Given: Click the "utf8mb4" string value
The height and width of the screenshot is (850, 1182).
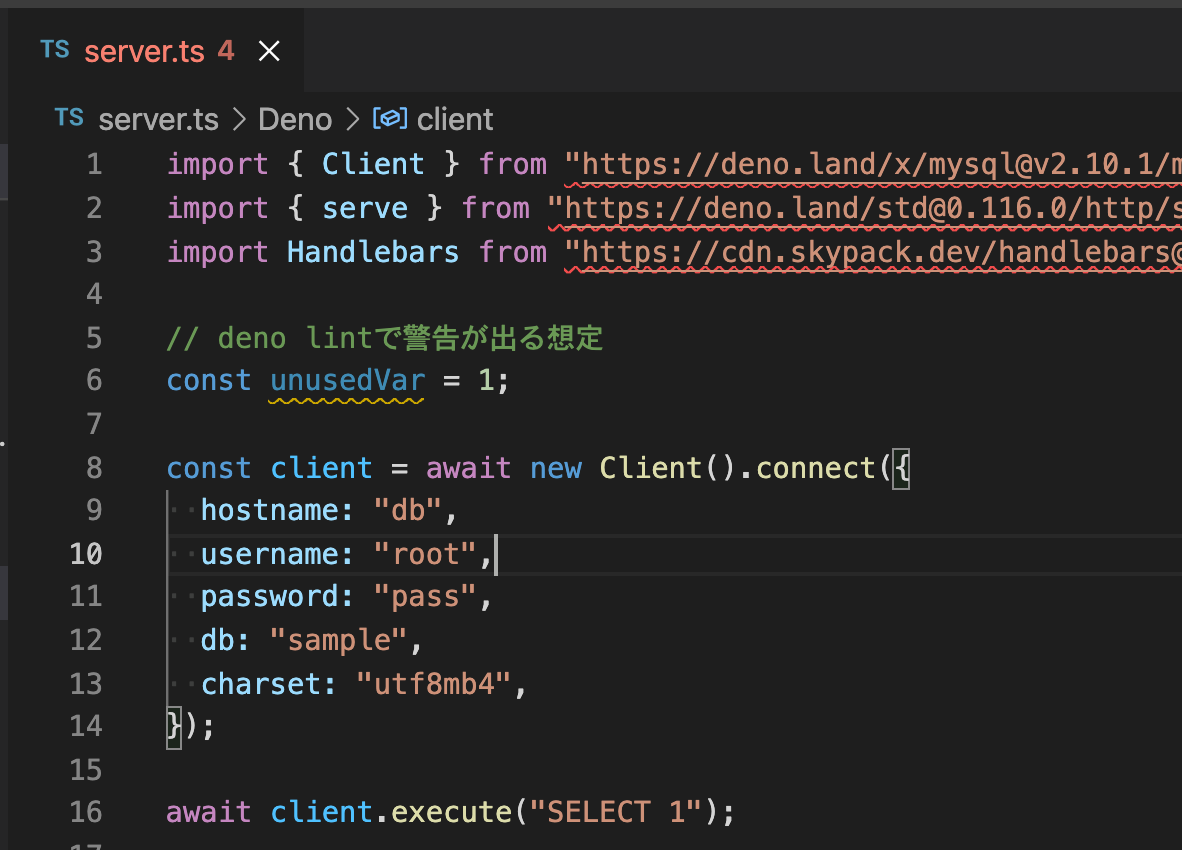Looking at the screenshot, I should coord(434,683).
